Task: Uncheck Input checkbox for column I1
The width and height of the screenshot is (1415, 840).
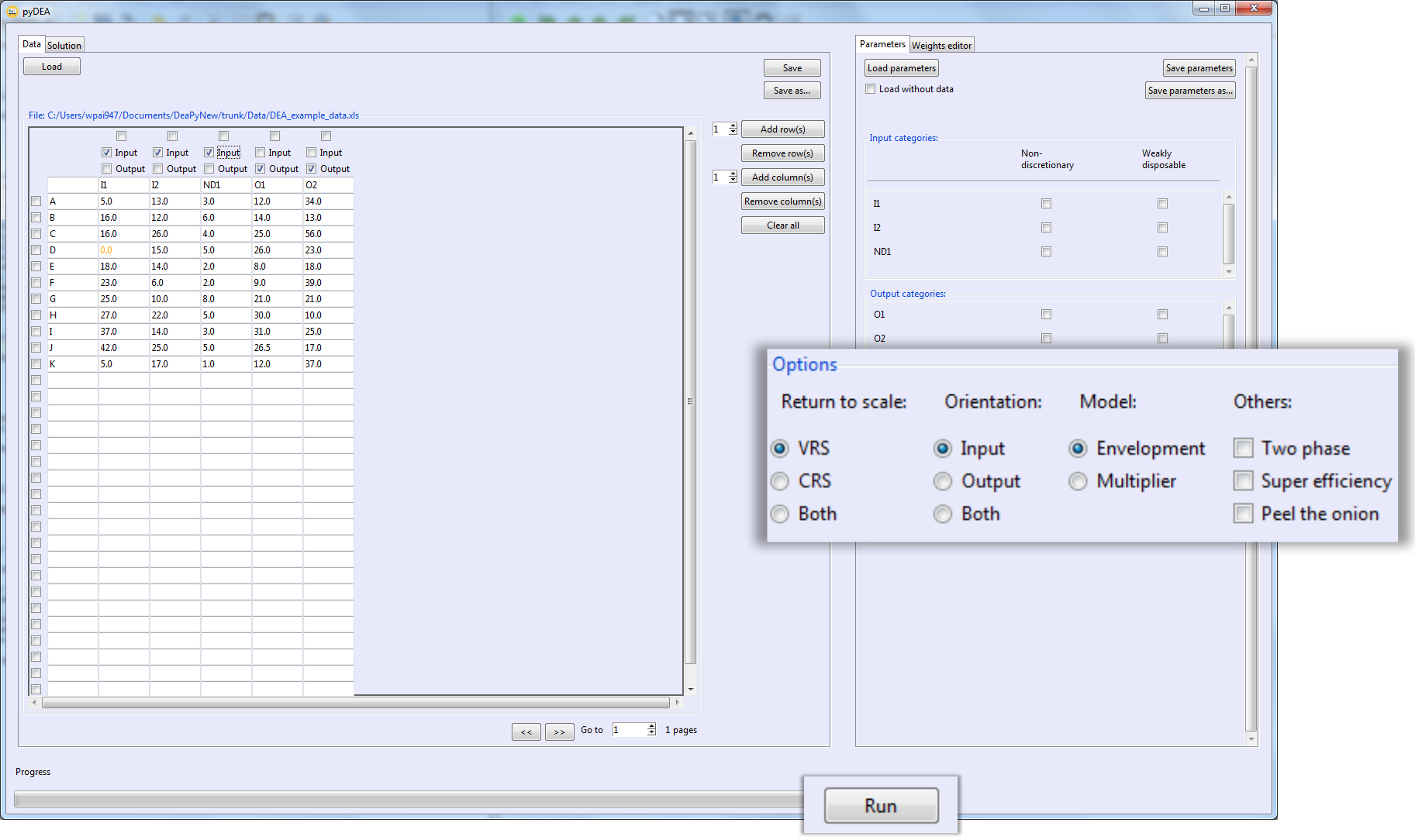Action: pyautogui.click(x=107, y=153)
